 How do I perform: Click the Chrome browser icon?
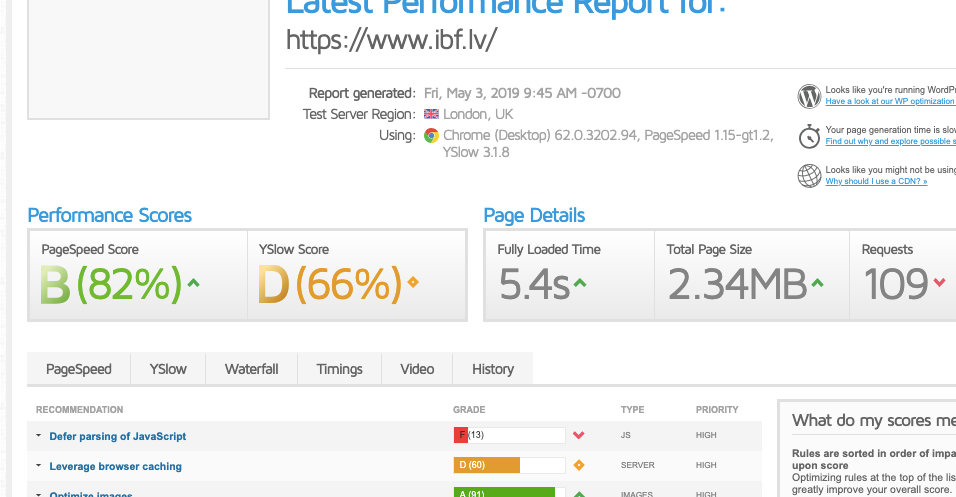click(431, 135)
